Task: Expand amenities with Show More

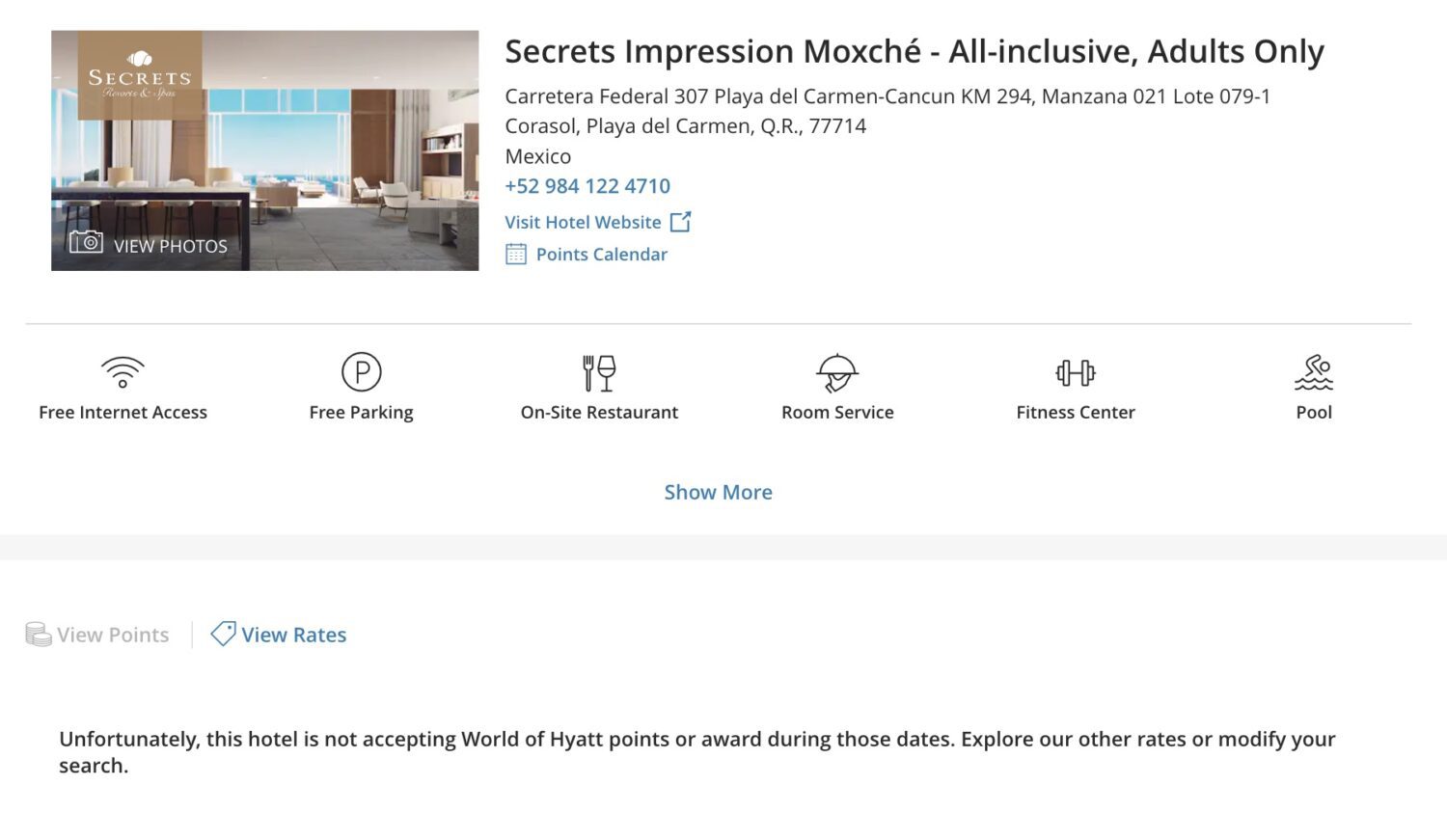Action: pos(718,492)
